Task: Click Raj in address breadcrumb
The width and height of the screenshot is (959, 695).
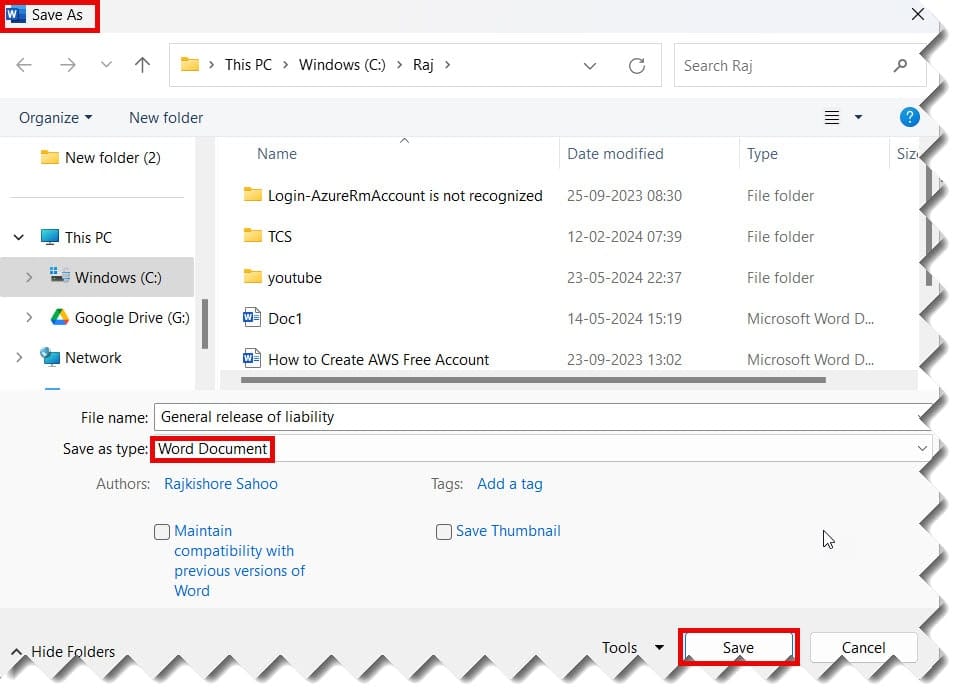Action: pyautogui.click(x=423, y=65)
